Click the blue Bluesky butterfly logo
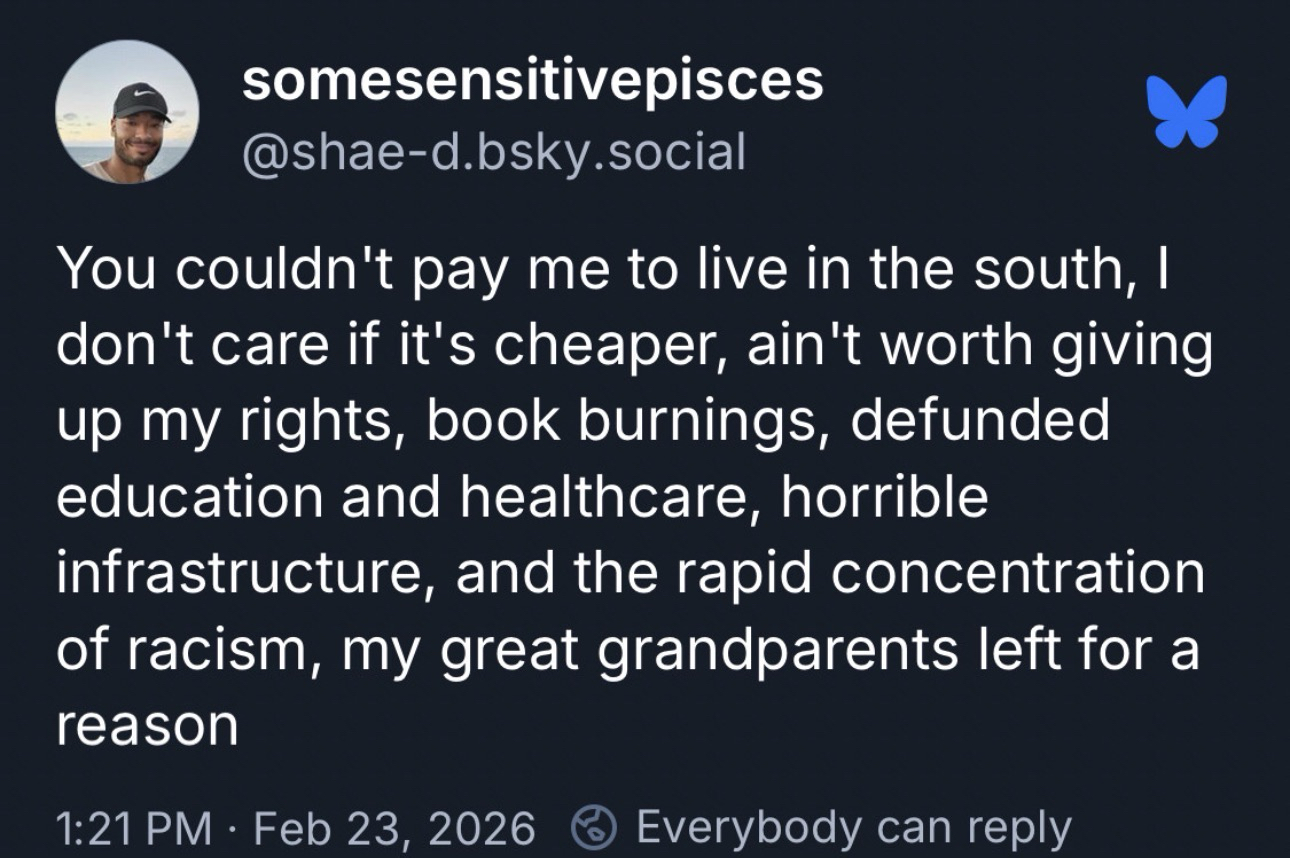 coord(1187,112)
